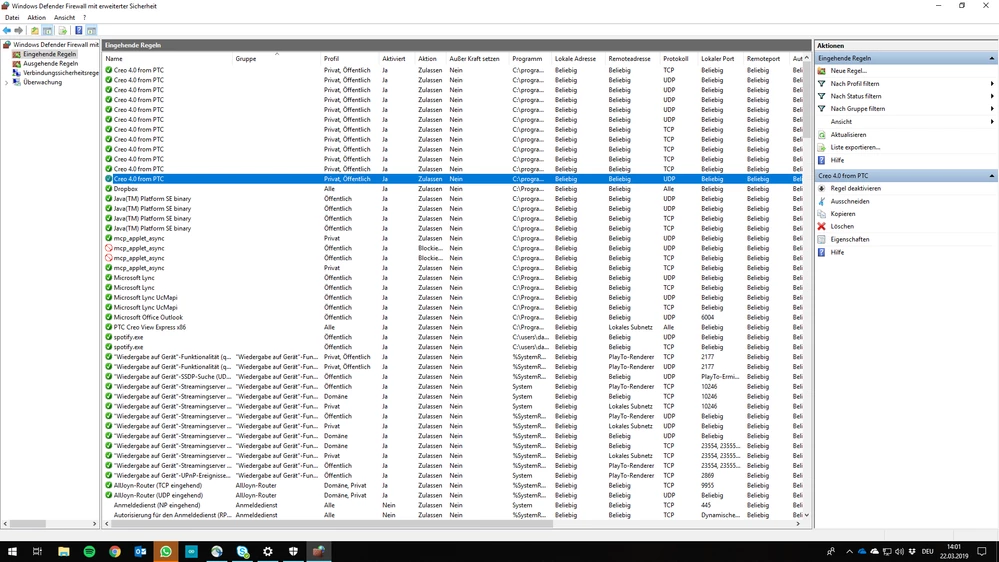Screen dimensions: 999x562
Task: Select the Microsoft Office Outlook rule
Action: (452, 317)
